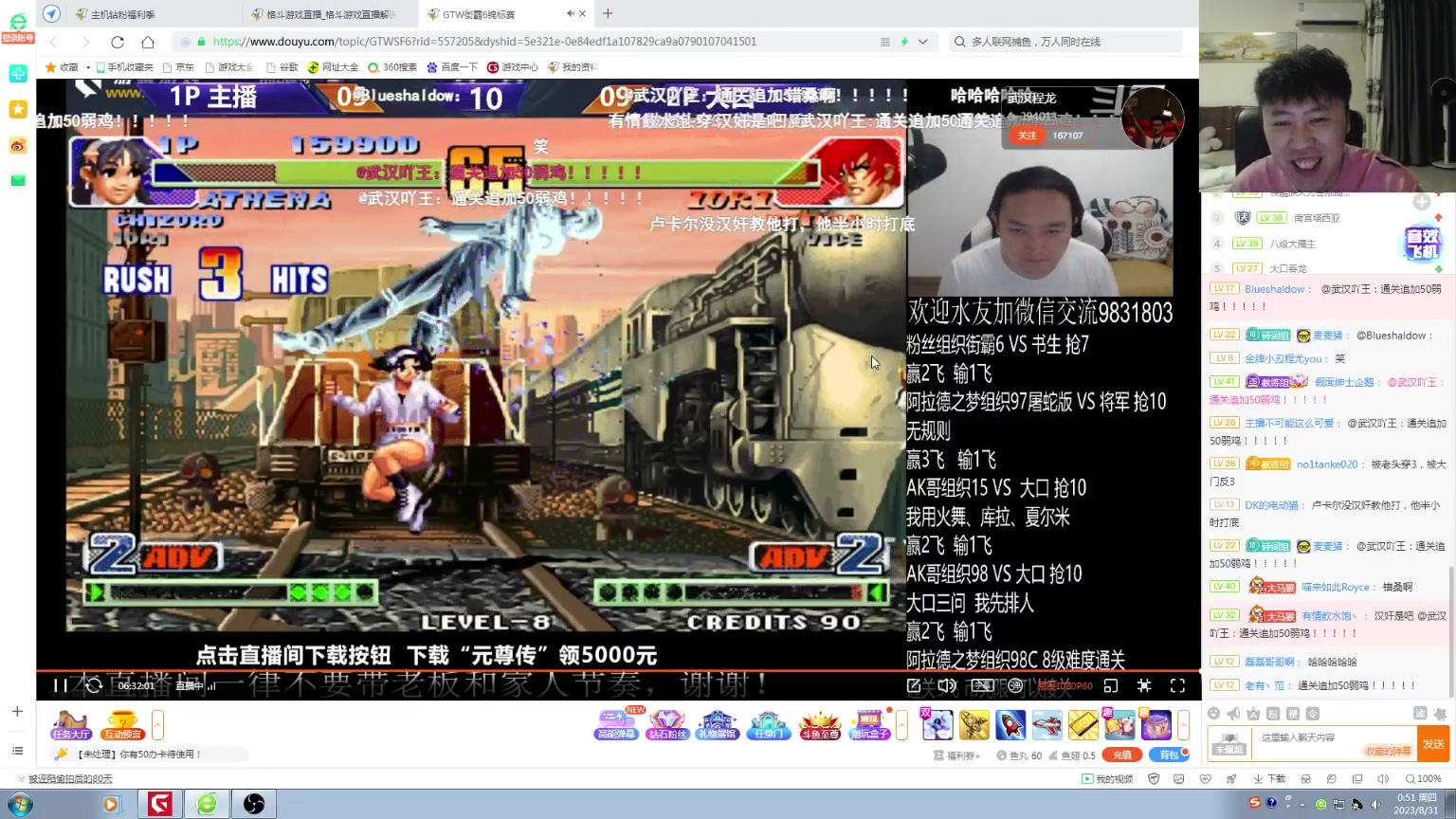Change the 100% page zoom level
This screenshot has width=1456, height=819.
click(1423, 779)
